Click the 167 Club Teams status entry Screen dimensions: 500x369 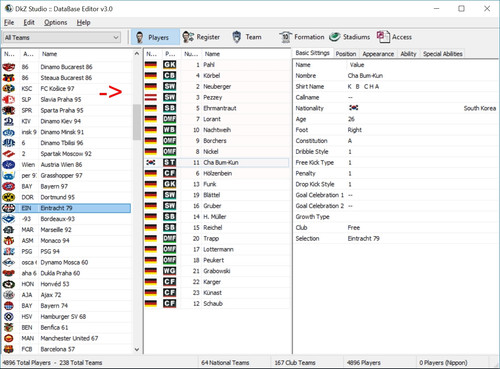coord(295,363)
